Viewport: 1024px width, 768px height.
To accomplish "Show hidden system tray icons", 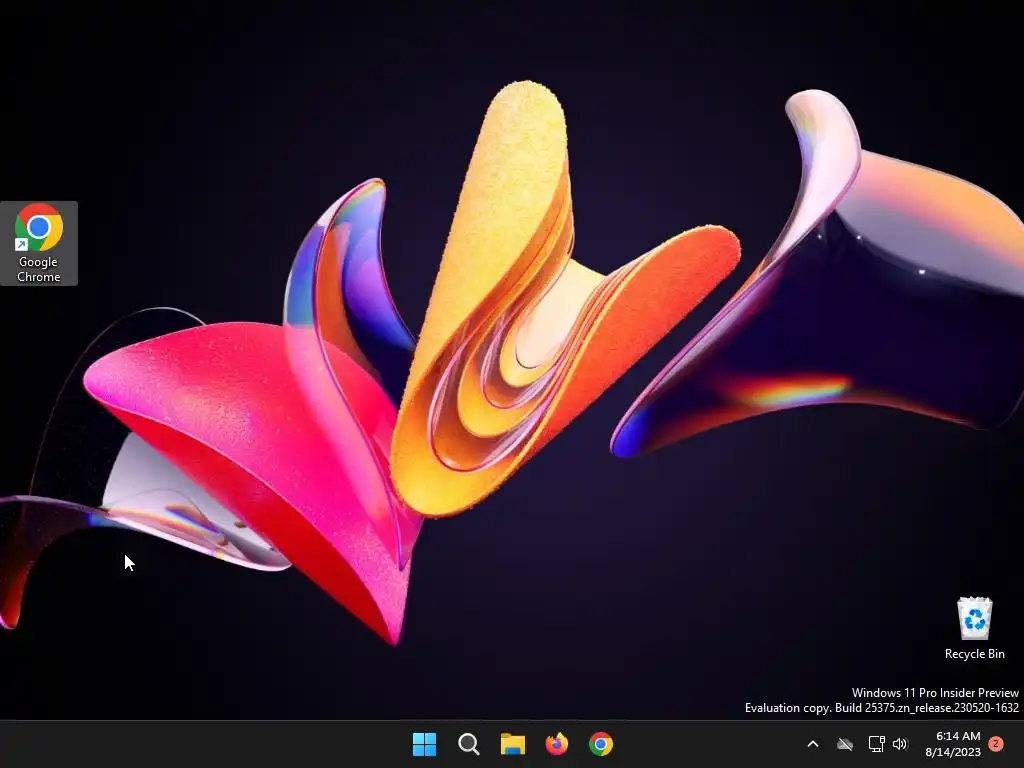I will point(813,744).
